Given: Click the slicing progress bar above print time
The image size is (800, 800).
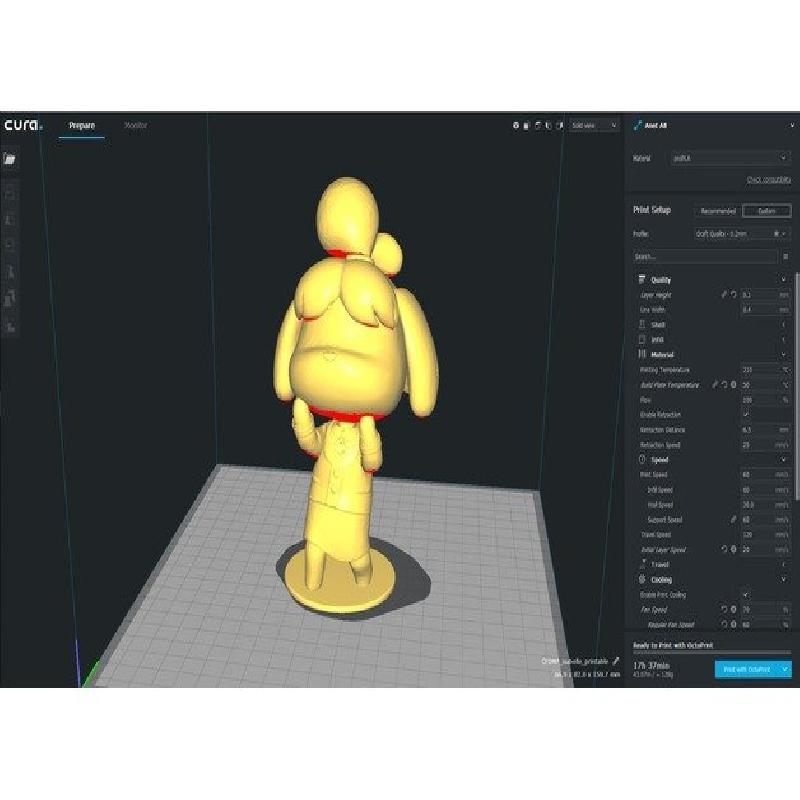Looking at the screenshot, I should click(712, 653).
